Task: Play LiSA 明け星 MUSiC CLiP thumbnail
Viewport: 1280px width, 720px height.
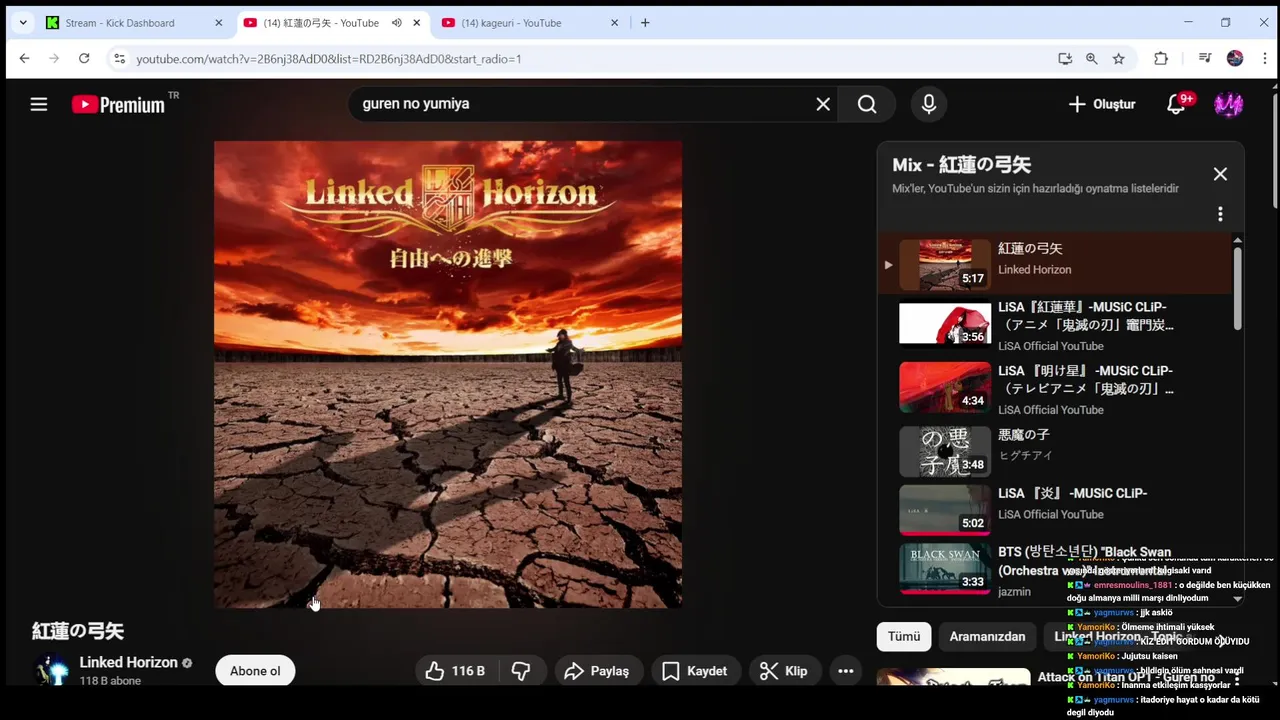Action: tap(945, 387)
